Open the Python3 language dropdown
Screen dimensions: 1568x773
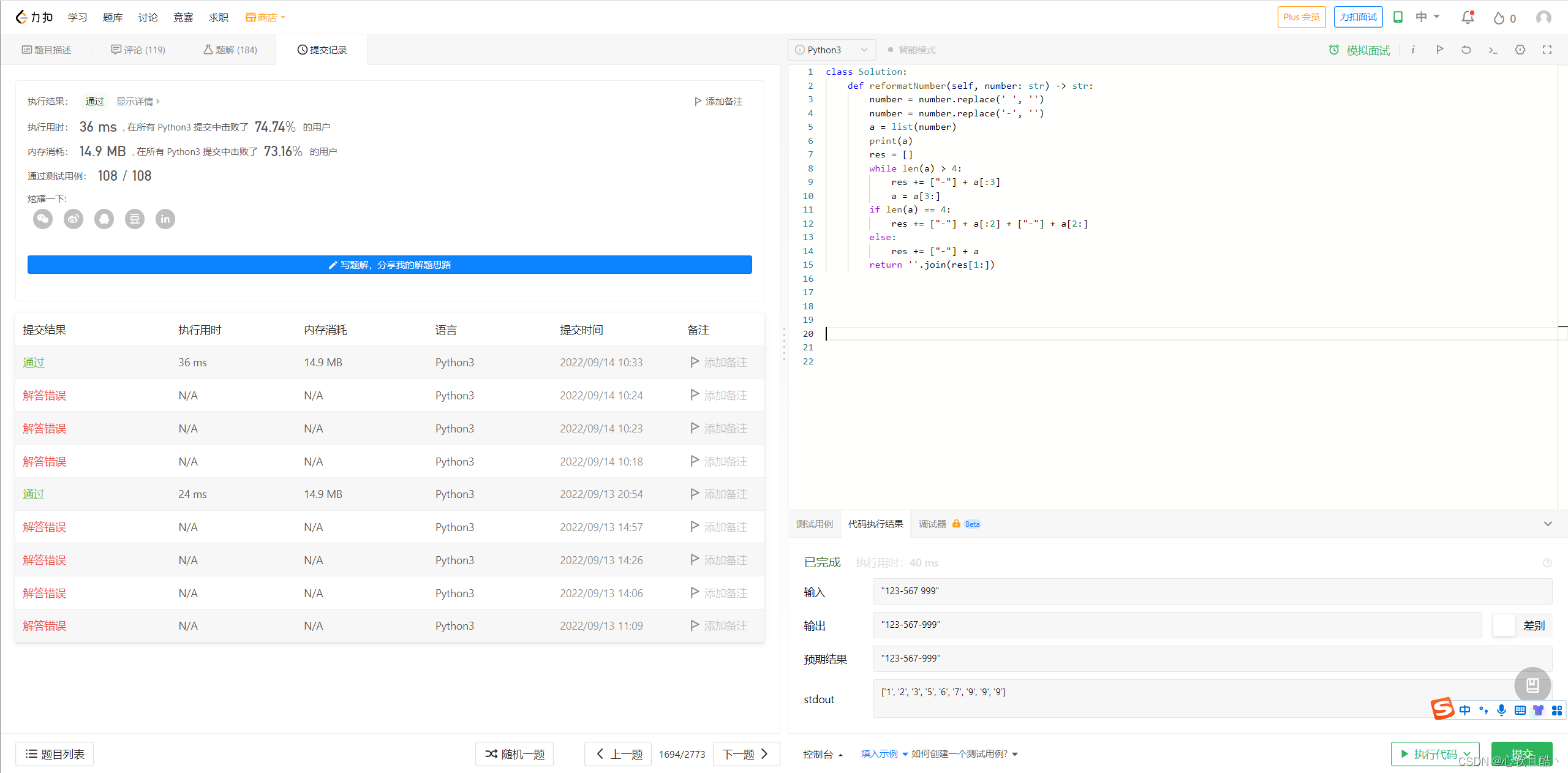tap(831, 50)
